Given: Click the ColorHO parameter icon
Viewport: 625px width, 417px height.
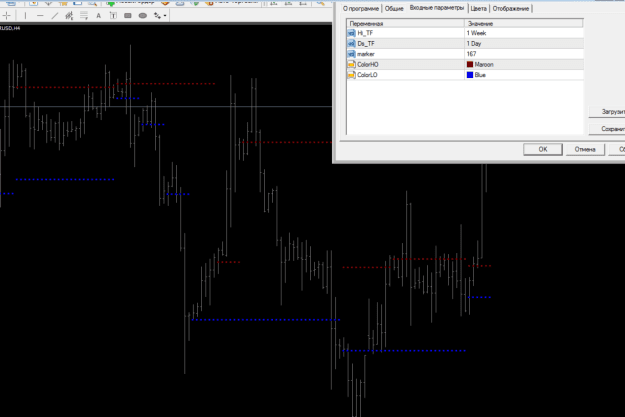Looking at the screenshot, I should pos(352,64).
